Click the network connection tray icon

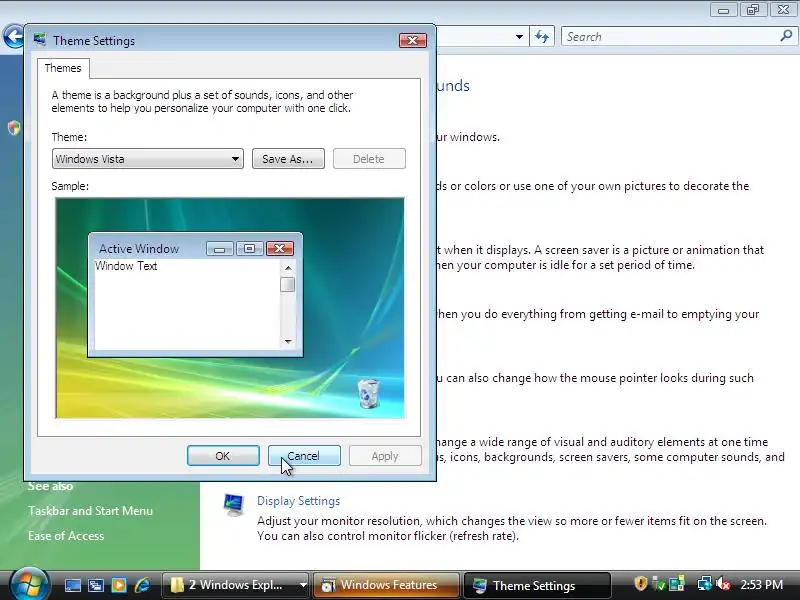click(x=705, y=584)
